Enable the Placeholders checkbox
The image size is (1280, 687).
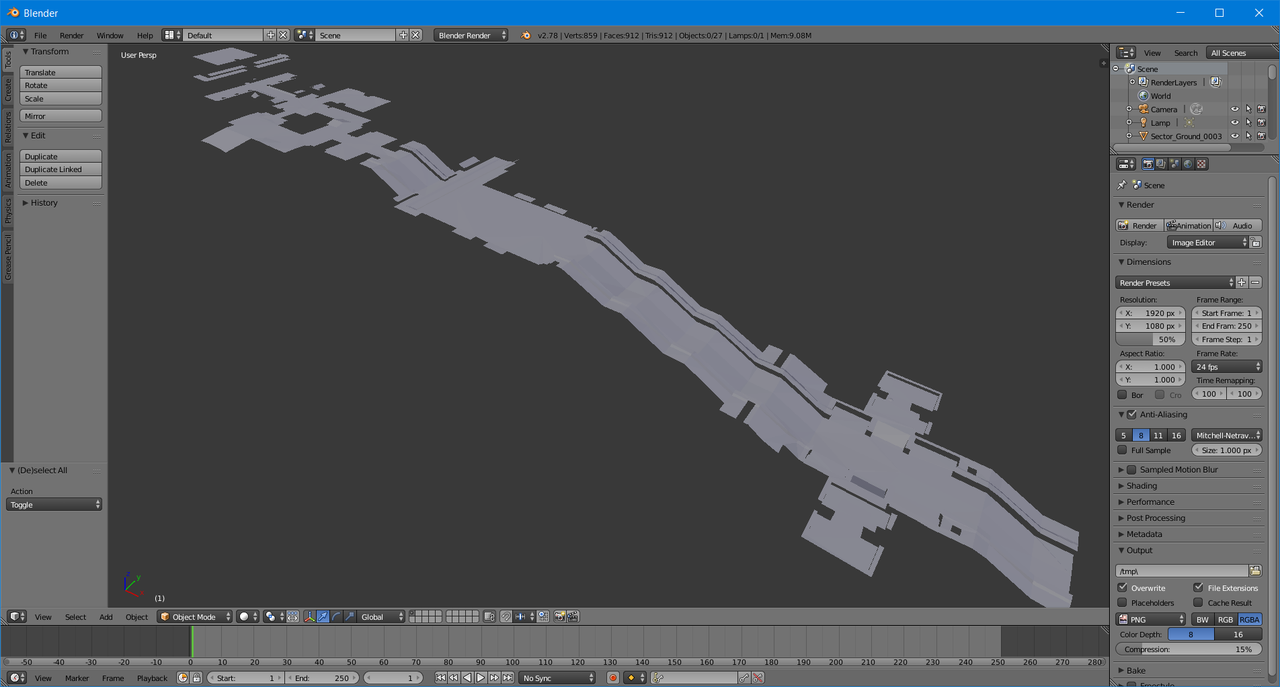1122,603
